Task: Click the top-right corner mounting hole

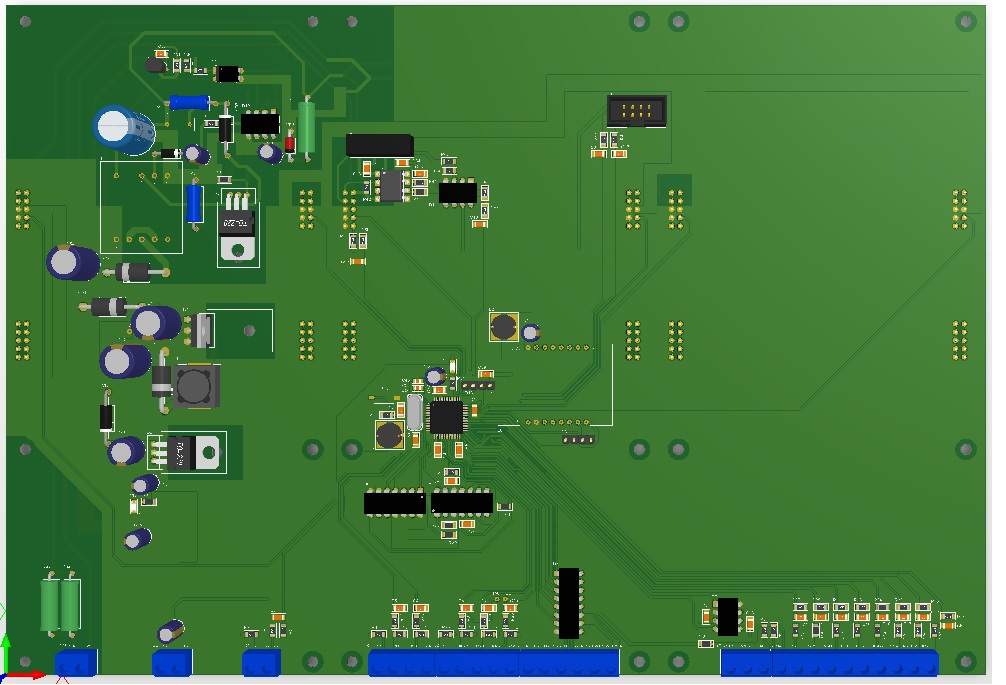Action: tap(965, 21)
